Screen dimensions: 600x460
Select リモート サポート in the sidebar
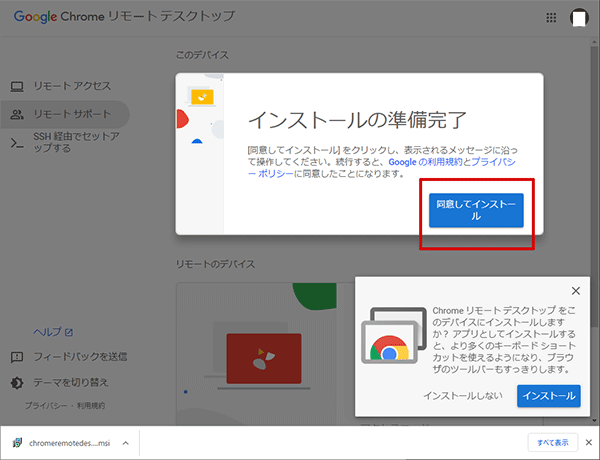tap(65, 114)
